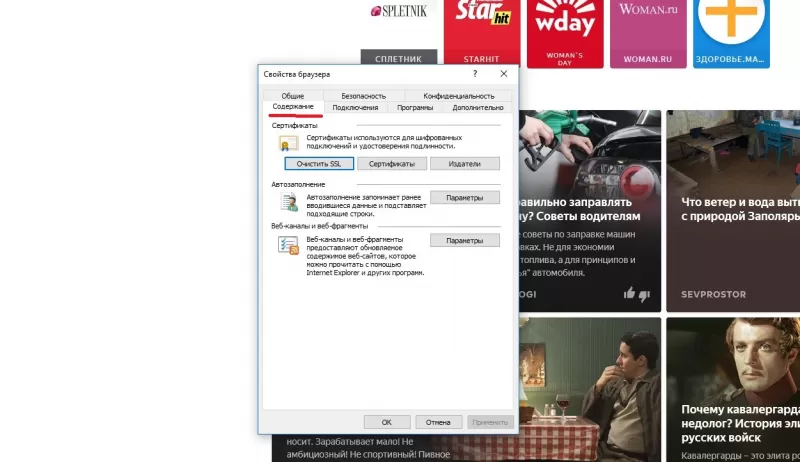Open the Конфиденциальность tab
The height and width of the screenshot is (462, 800).
[x=459, y=96]
